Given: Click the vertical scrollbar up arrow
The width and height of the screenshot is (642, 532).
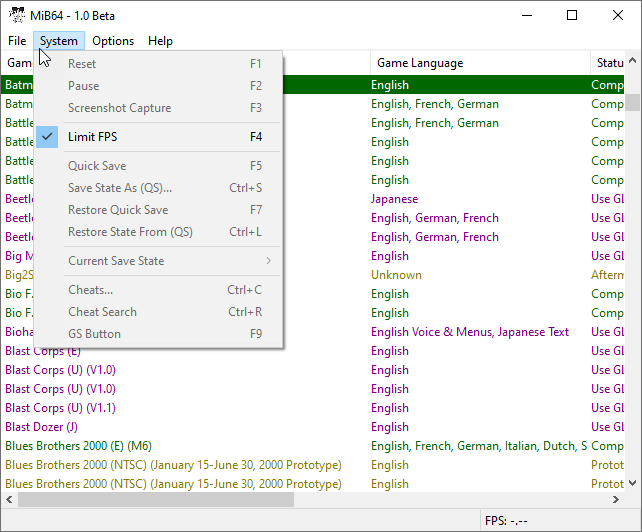Looking at the screenshot, I should point(633,84).
